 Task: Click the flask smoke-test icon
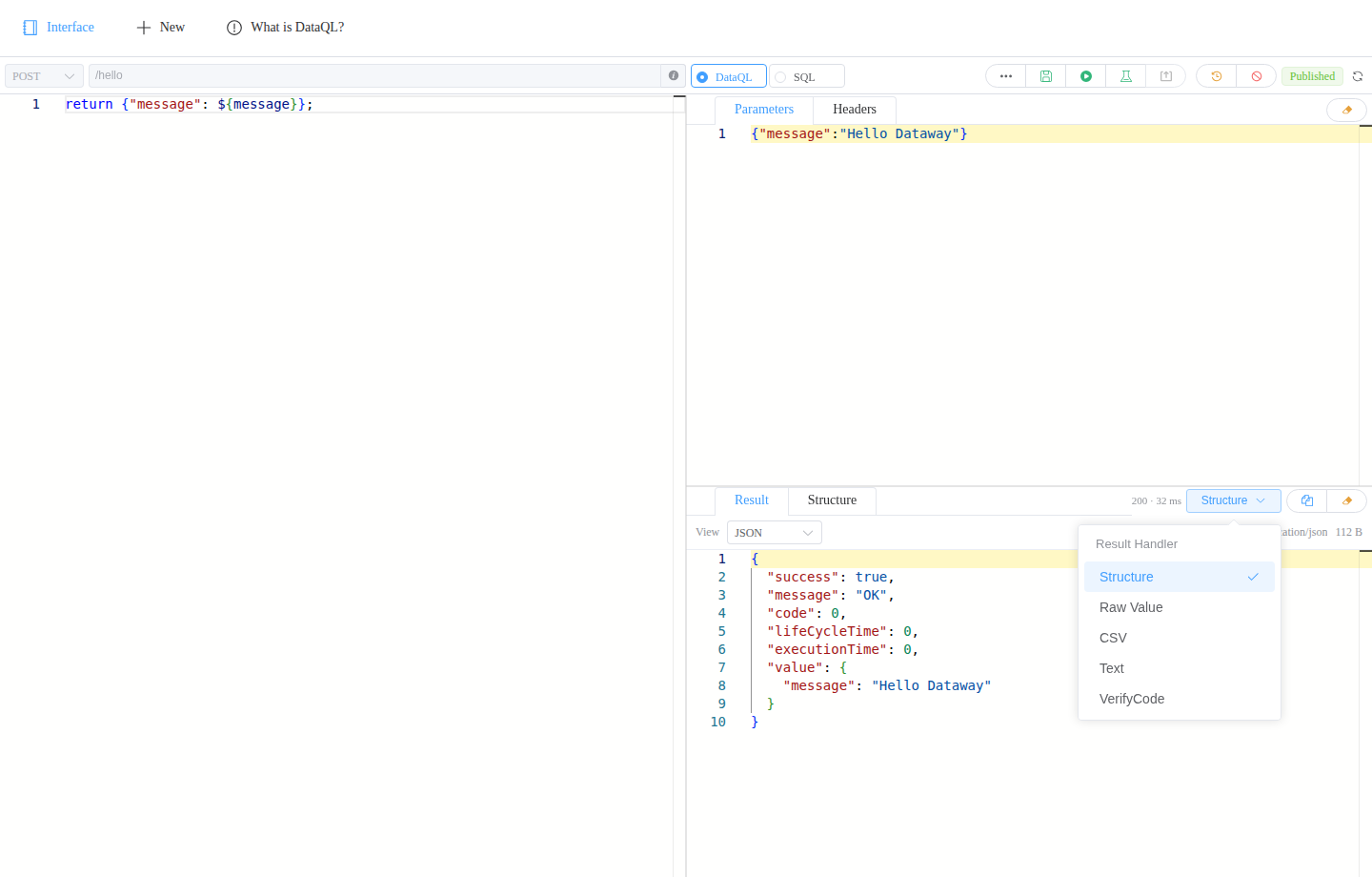[1125, 76]
